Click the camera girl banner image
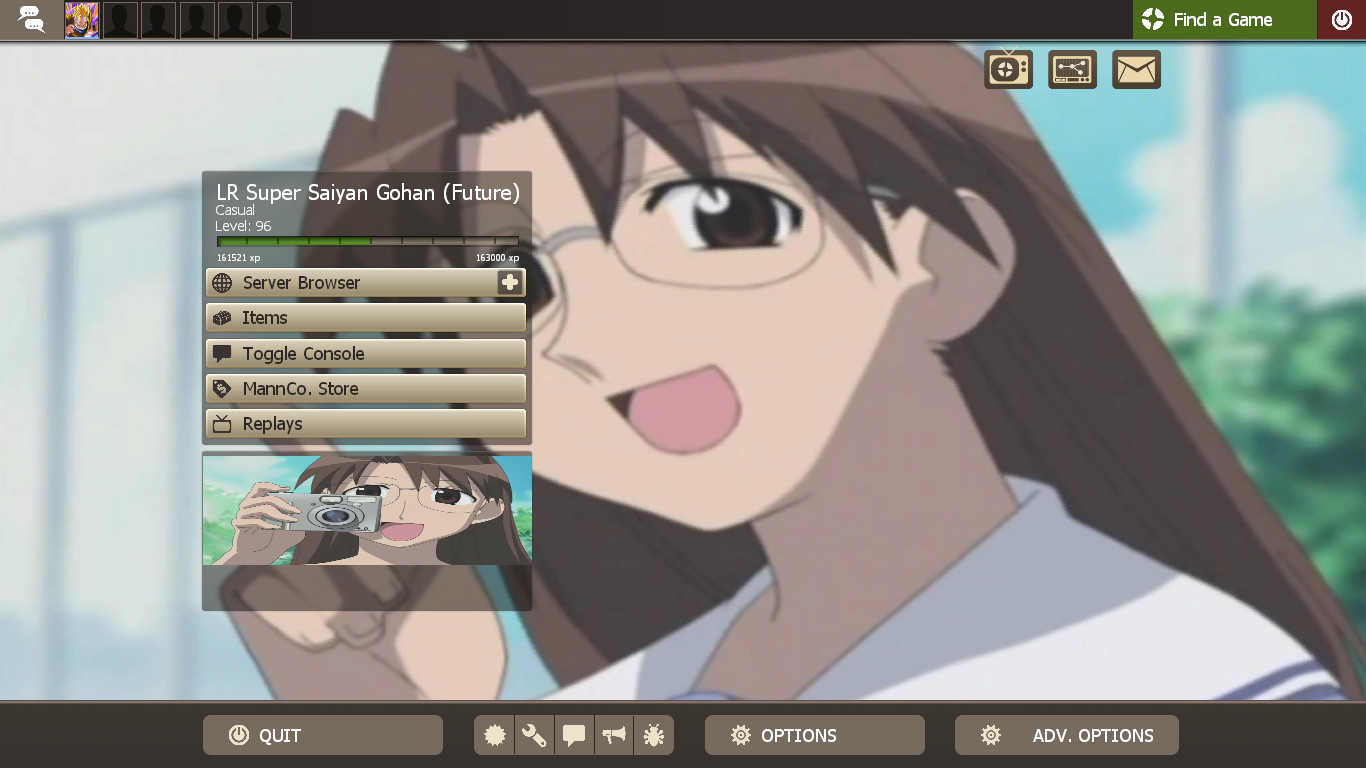The width and height of the screenshot is (1366, 768). 367,510
